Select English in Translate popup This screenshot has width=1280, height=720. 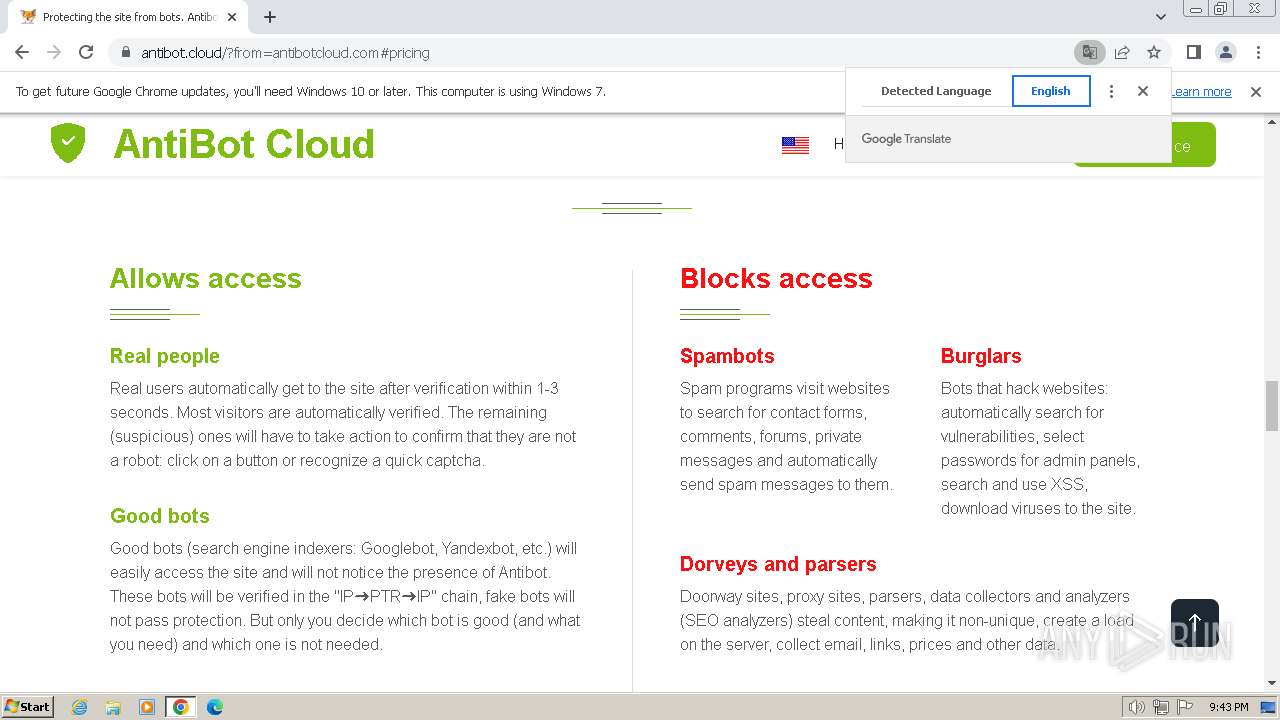[1051, 91]
